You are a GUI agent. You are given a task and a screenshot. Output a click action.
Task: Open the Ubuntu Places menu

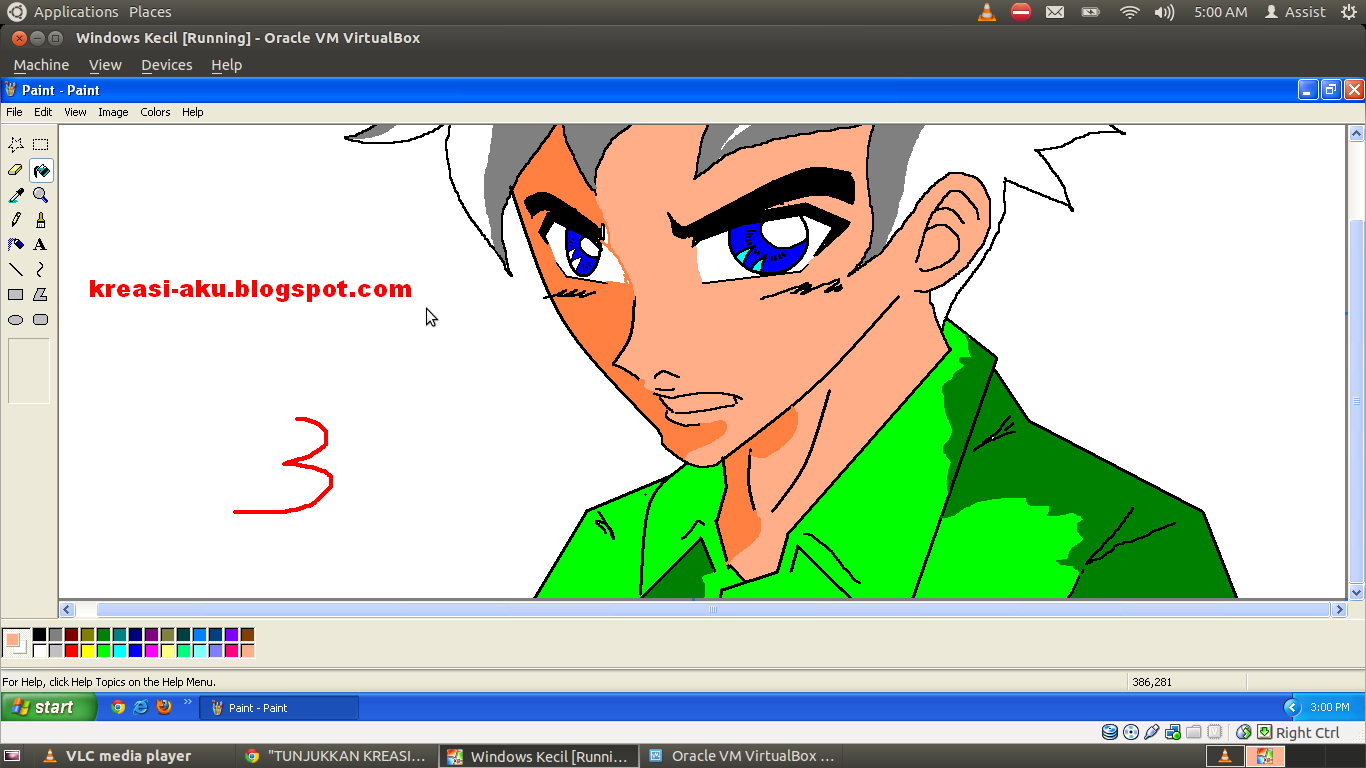click(150, 12)
